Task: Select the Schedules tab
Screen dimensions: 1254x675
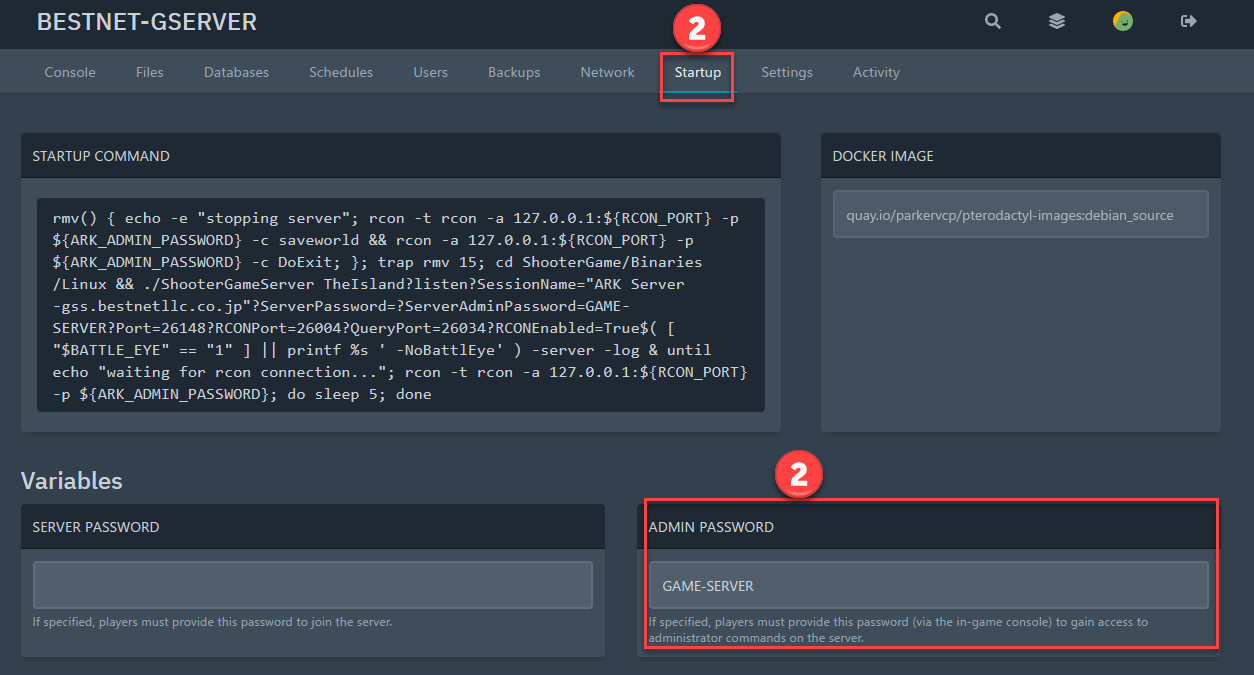Action: [341, 72]
